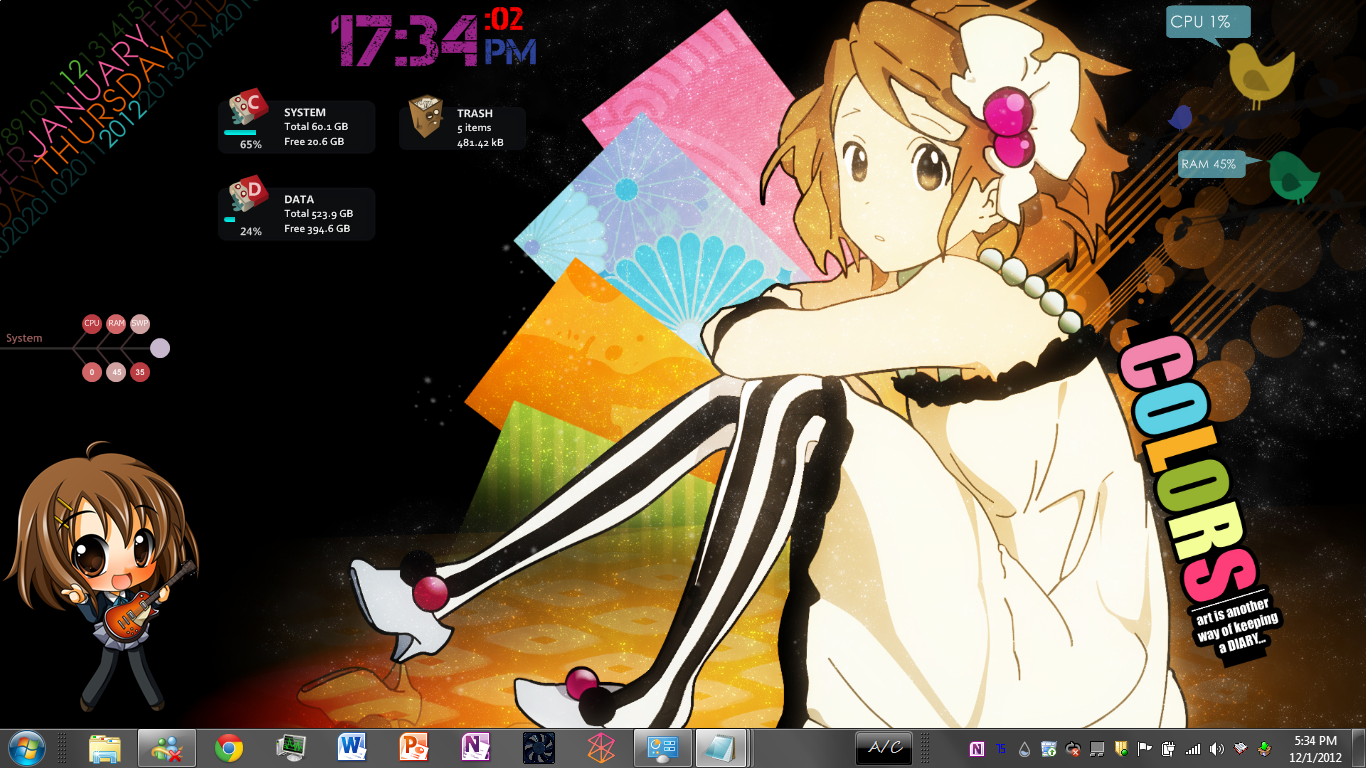Launch OneNote from the taskbar
Screen dimensions: 1366x768
[x=476, y=748]
